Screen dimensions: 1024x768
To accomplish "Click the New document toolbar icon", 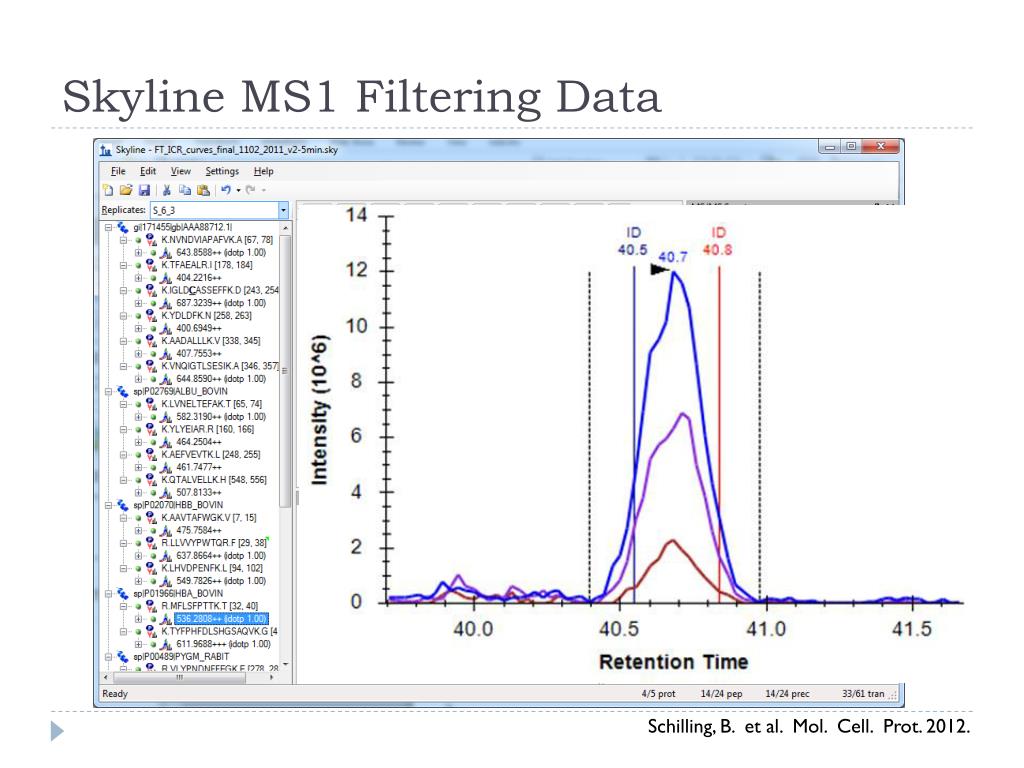I will click(108, 190).
